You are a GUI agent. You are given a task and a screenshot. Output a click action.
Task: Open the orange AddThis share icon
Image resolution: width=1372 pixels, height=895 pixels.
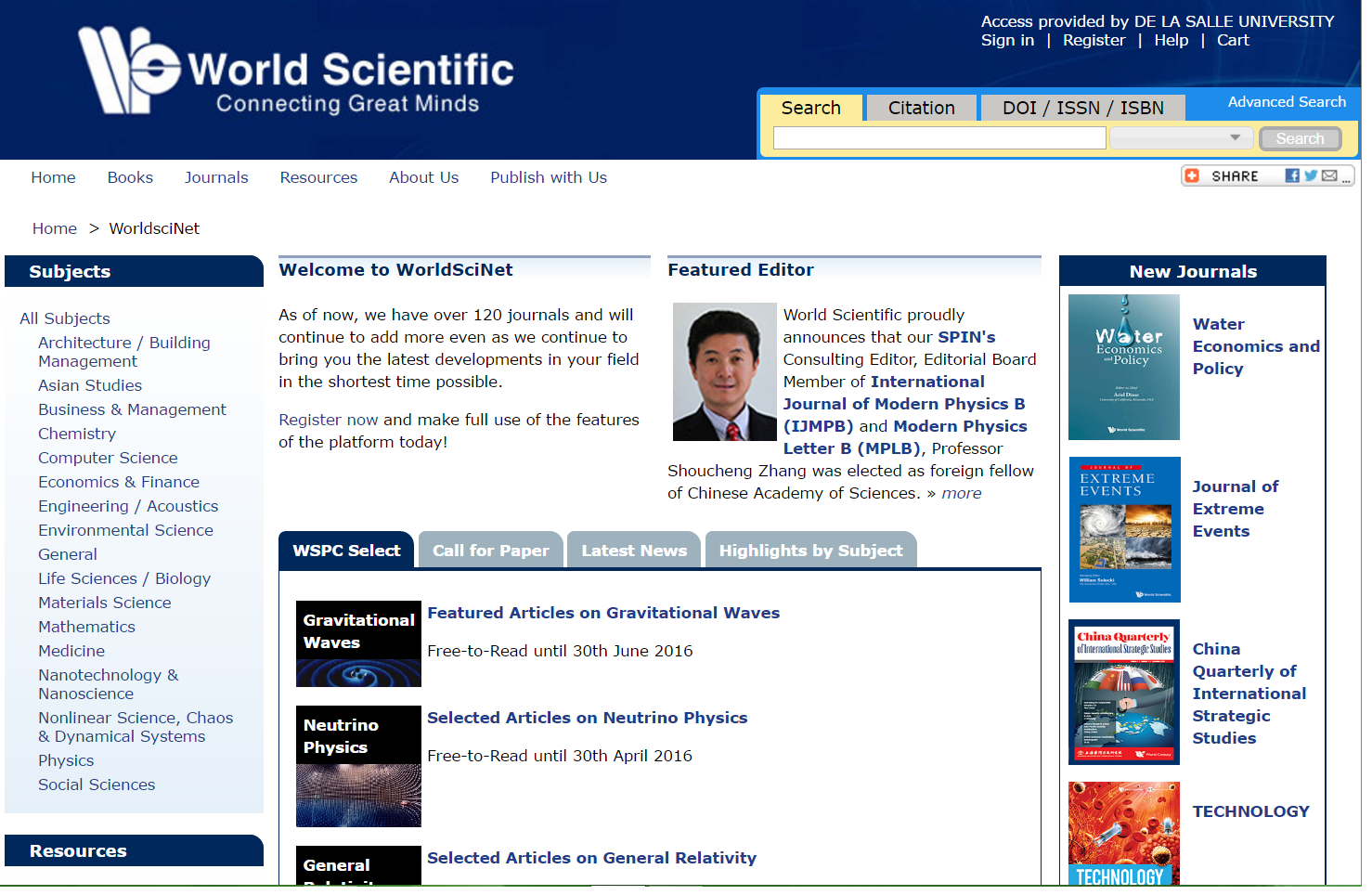pos(1193,175)
